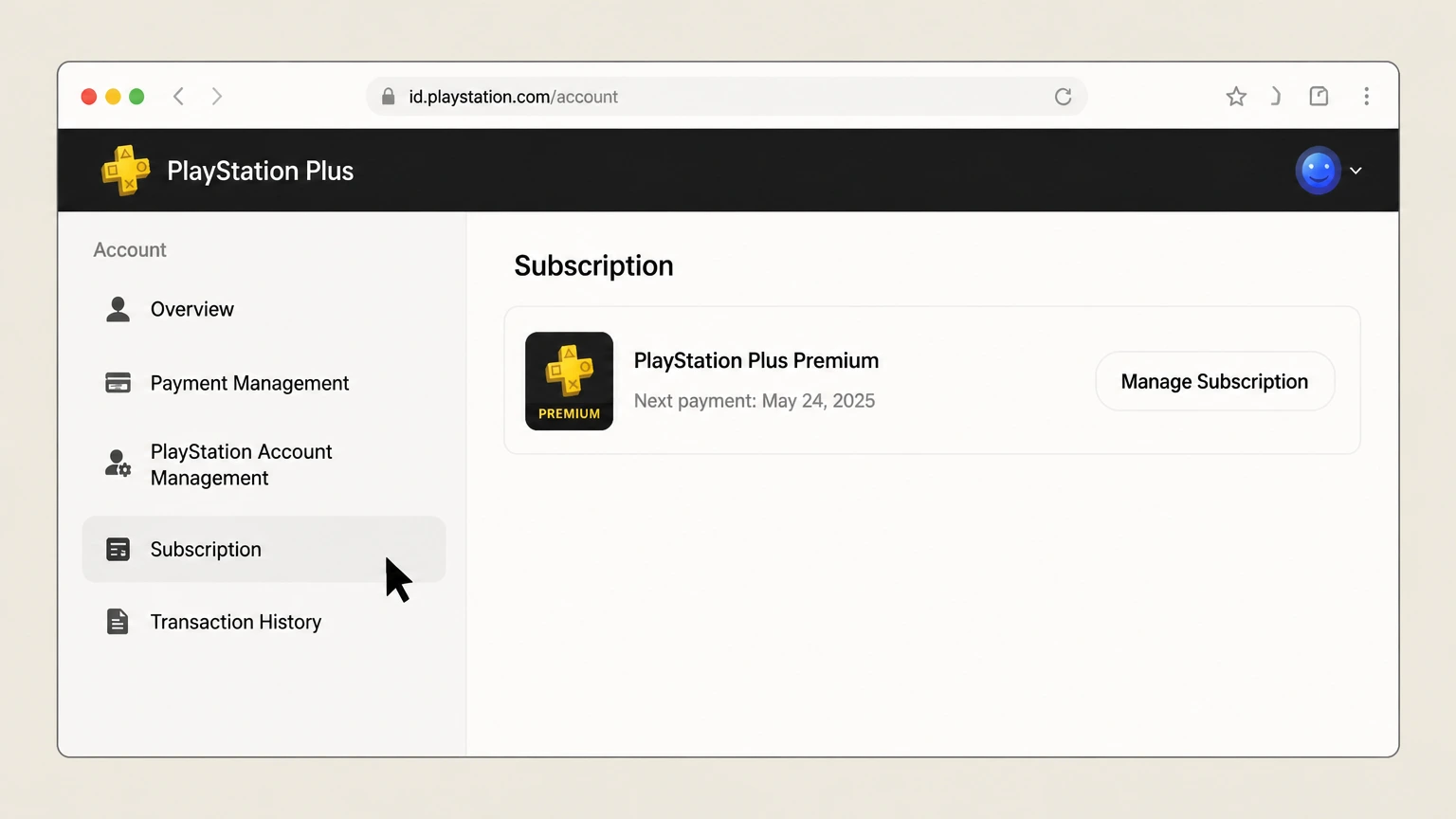Open the share/note square icon in the toolbar
The width and height of the screenshot is (1456, 819).
pyautogui.click(x=1319, y=96)
